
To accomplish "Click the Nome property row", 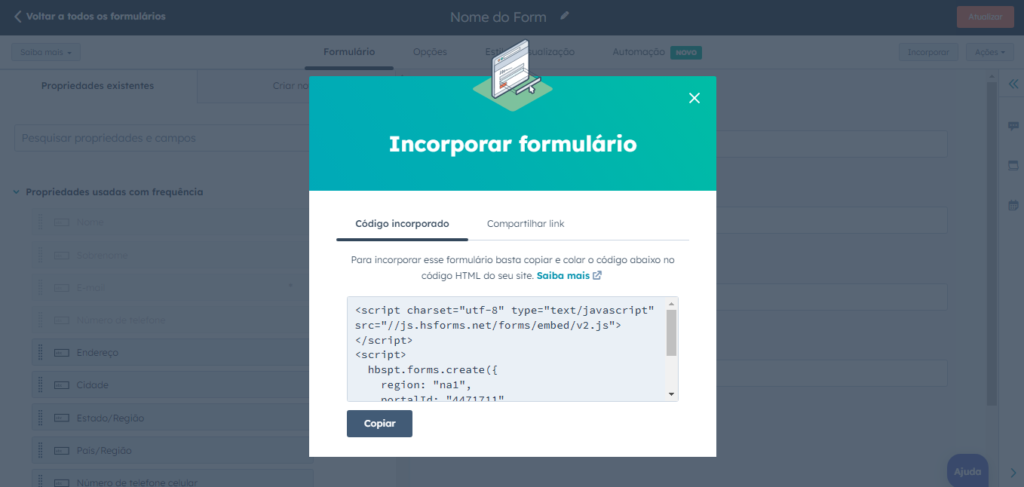I will (x=172, y=223).
